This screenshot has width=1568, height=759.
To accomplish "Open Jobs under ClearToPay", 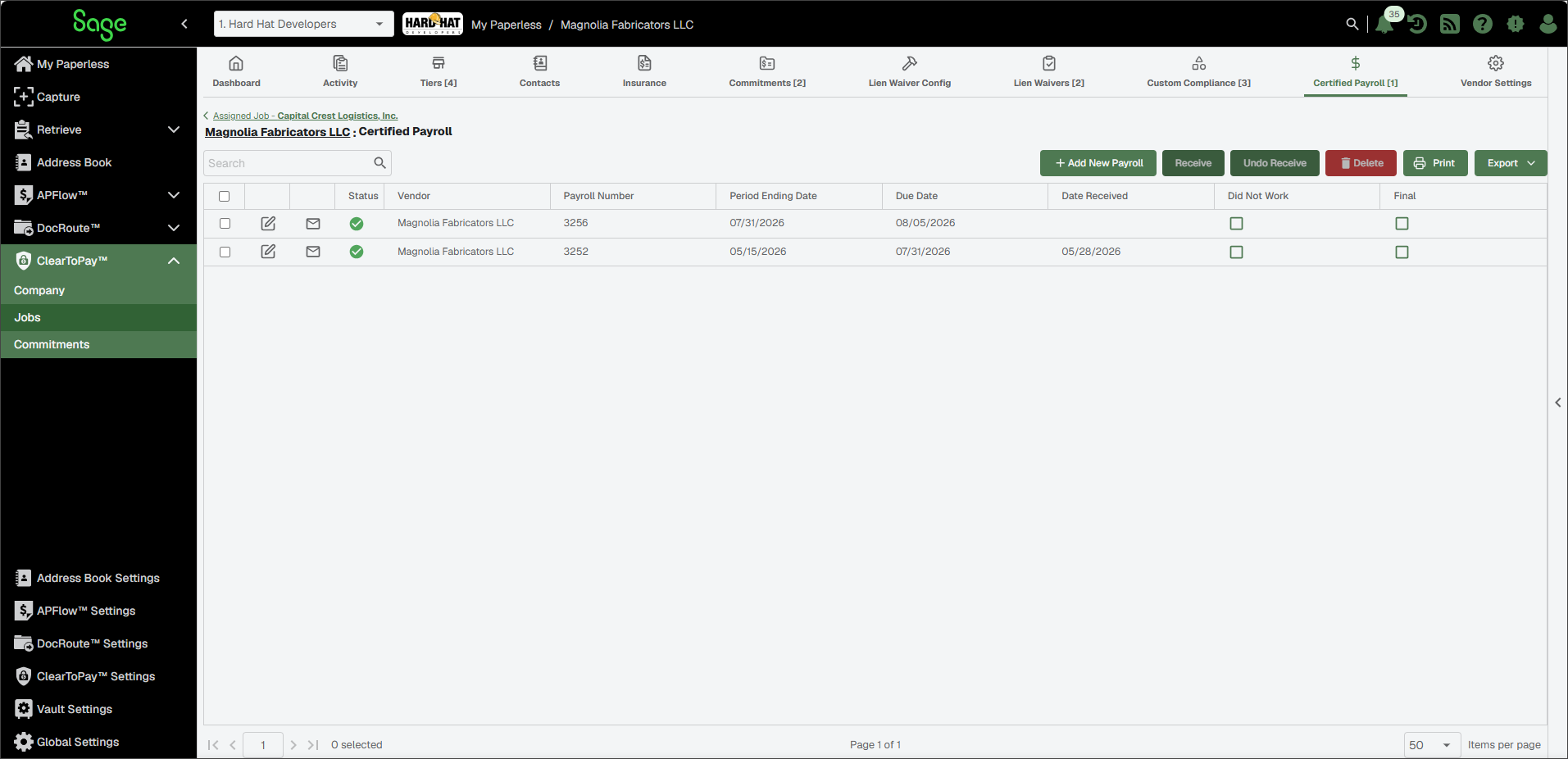I will click(x=98, y=317).
